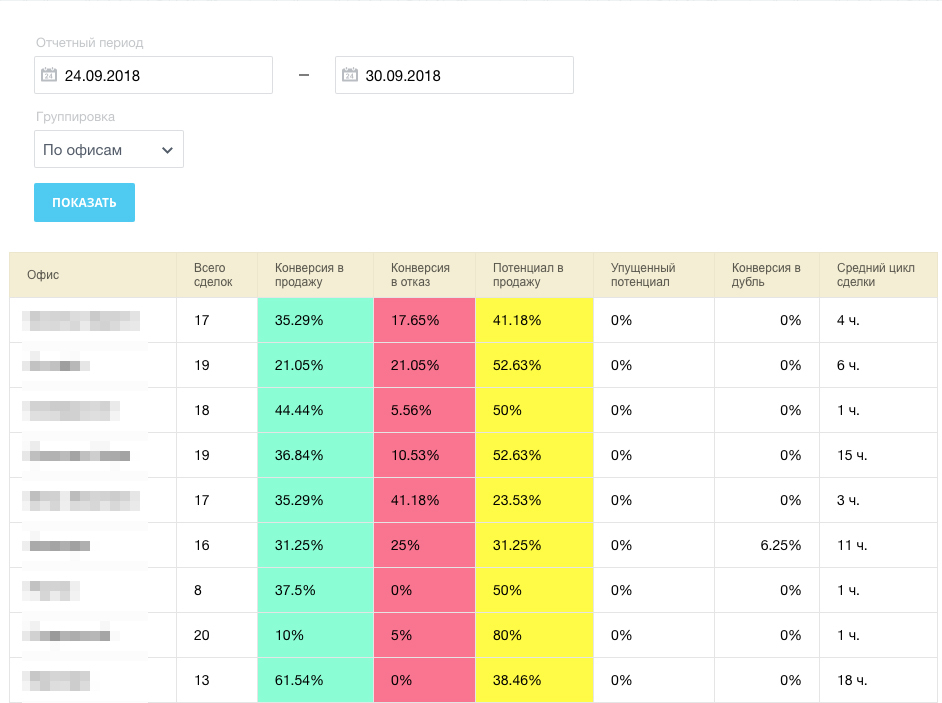
Task: Click the red cell 41.18%
Action: click(424, 501)
